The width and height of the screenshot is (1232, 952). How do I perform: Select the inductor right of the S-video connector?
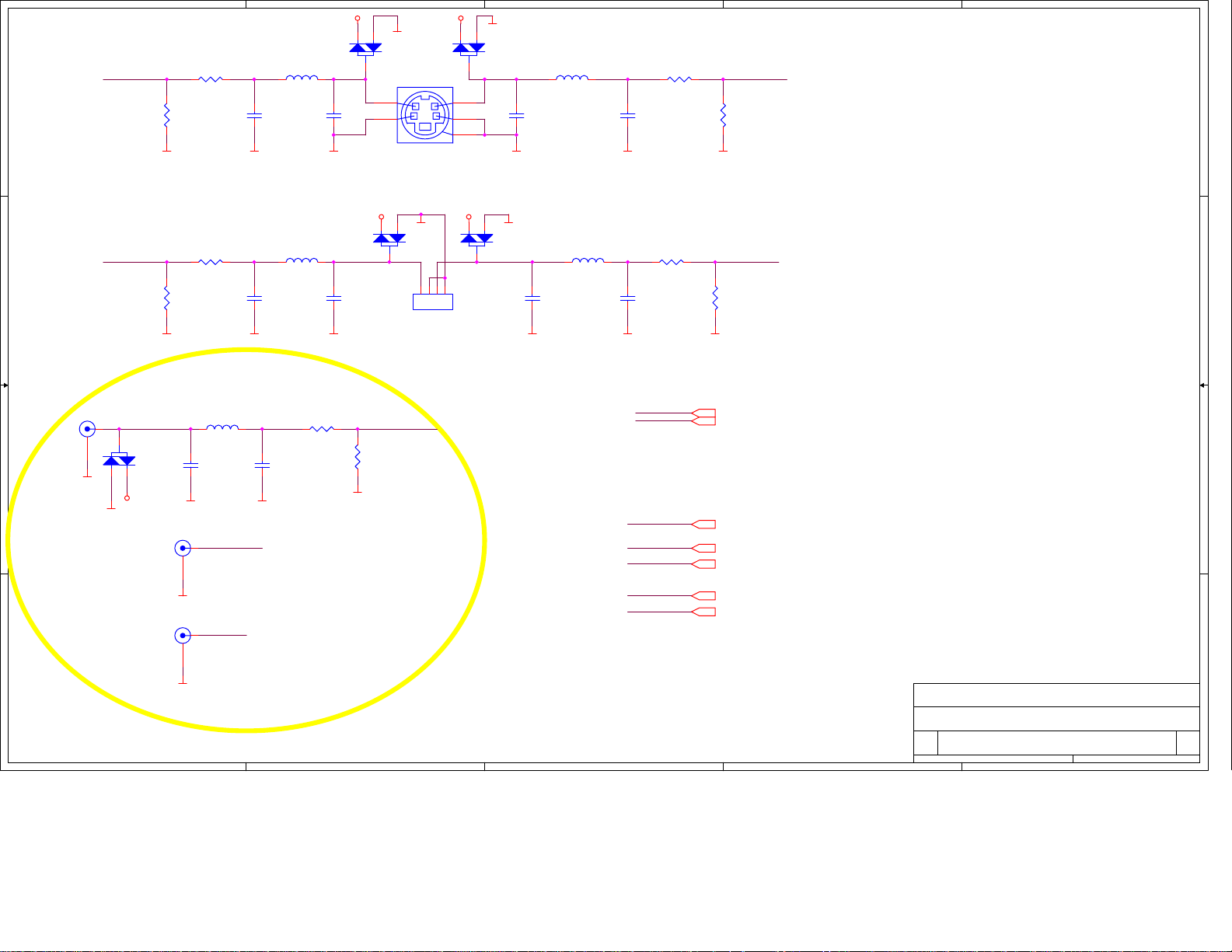(x=572, y=77)
